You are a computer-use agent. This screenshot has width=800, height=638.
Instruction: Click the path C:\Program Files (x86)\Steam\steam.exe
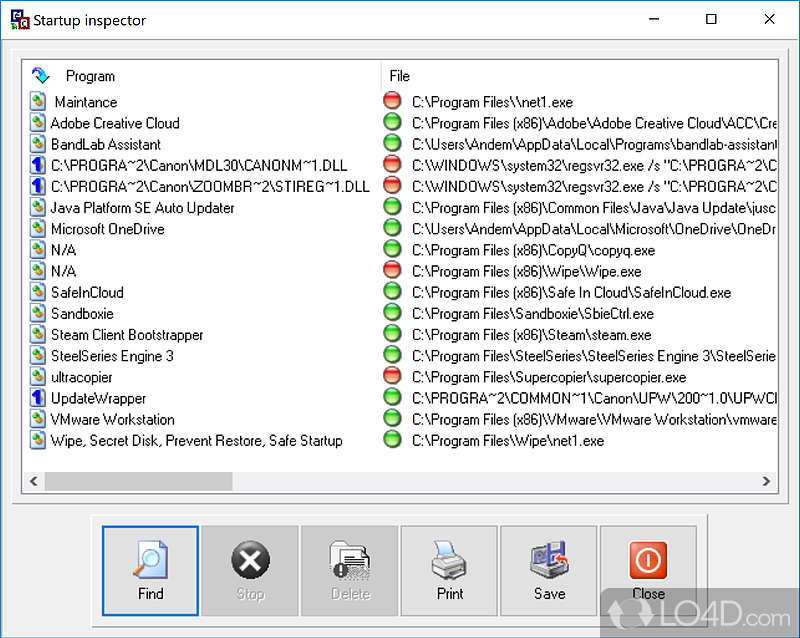532,335
